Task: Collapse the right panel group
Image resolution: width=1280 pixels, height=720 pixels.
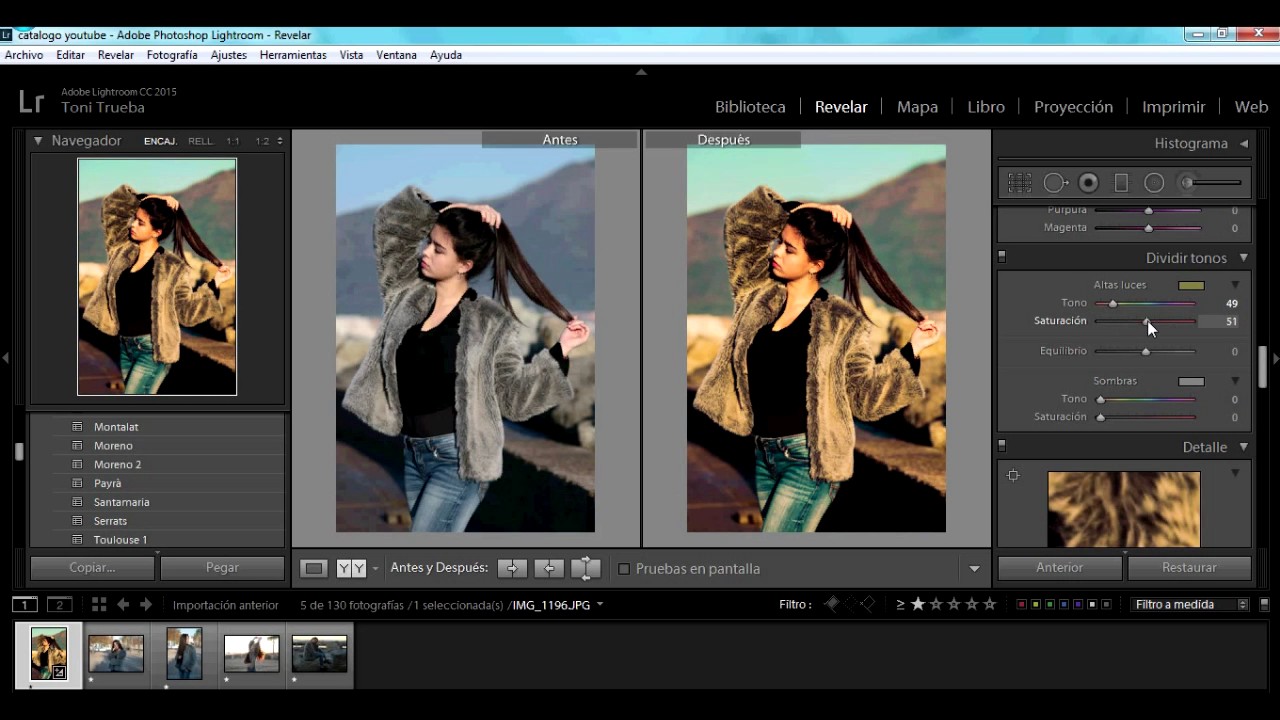Action: pos(1275,358)
